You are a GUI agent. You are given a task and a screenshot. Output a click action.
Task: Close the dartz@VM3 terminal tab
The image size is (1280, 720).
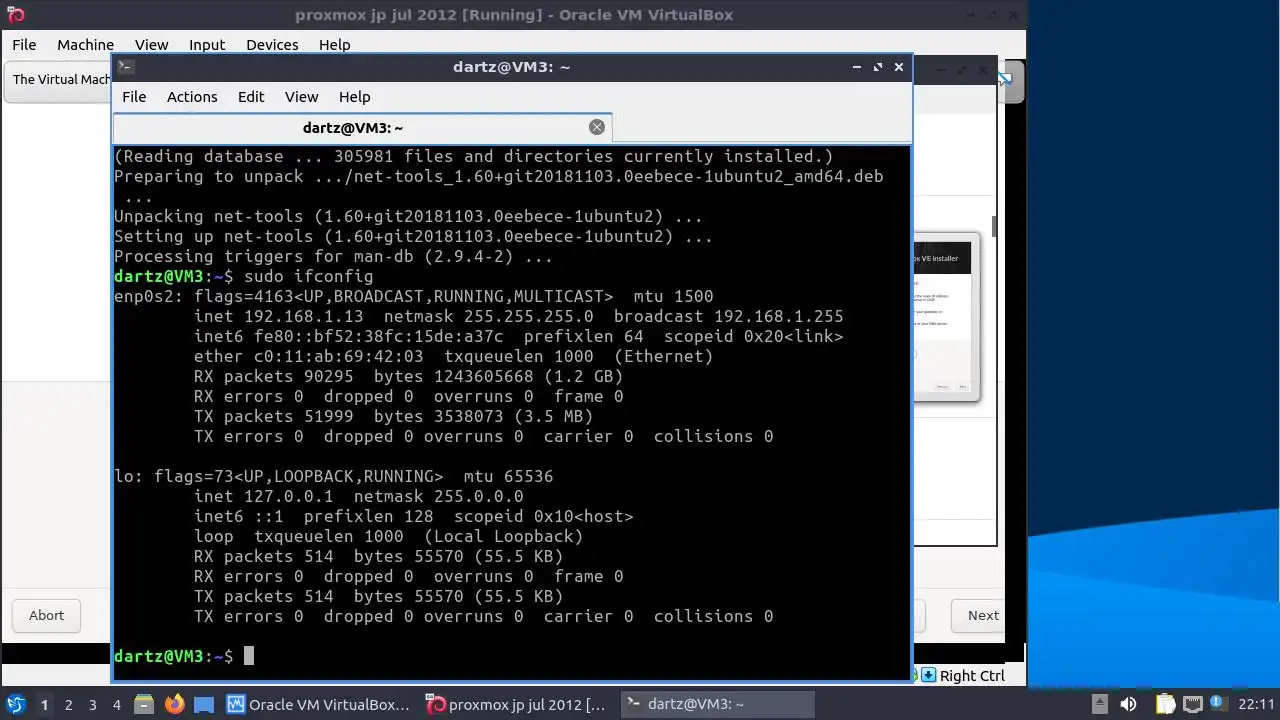[x=597, y=127]
